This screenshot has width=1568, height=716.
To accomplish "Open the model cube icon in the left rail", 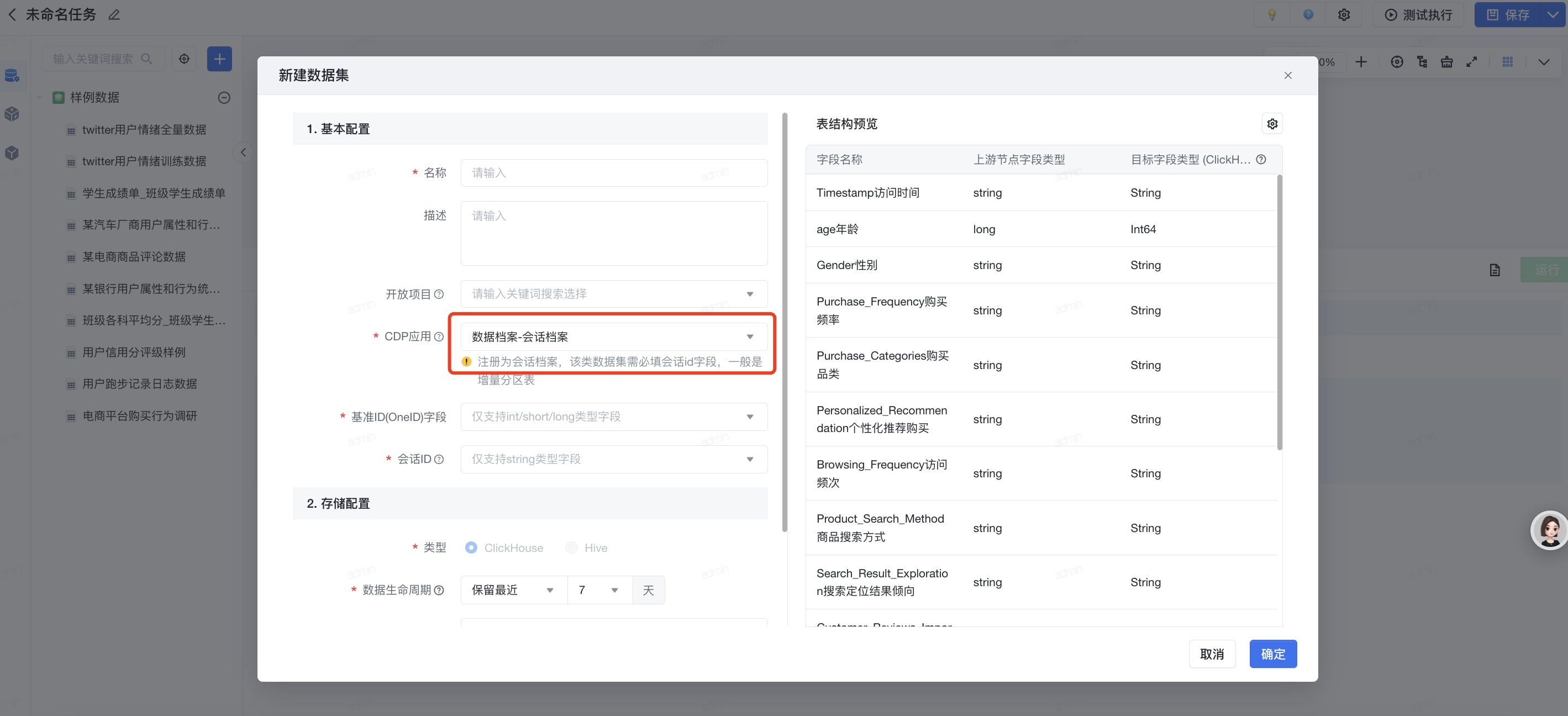I will pyautogui.click(x=12, y=152).
